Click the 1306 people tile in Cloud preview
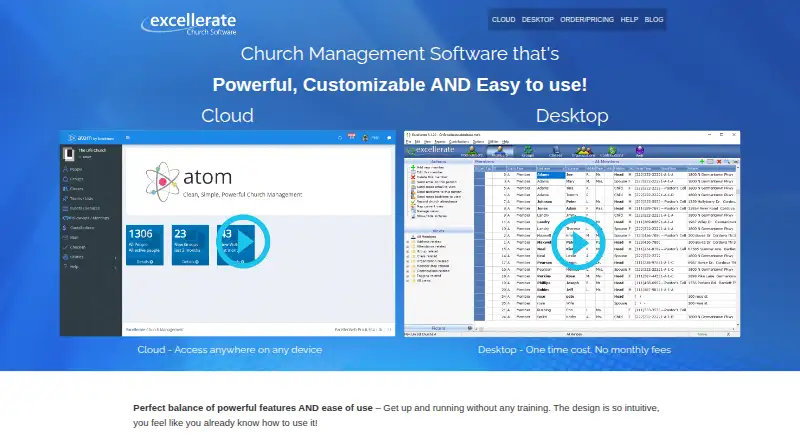The width and height of the screenshot is (800, 440). pos(145,245)
